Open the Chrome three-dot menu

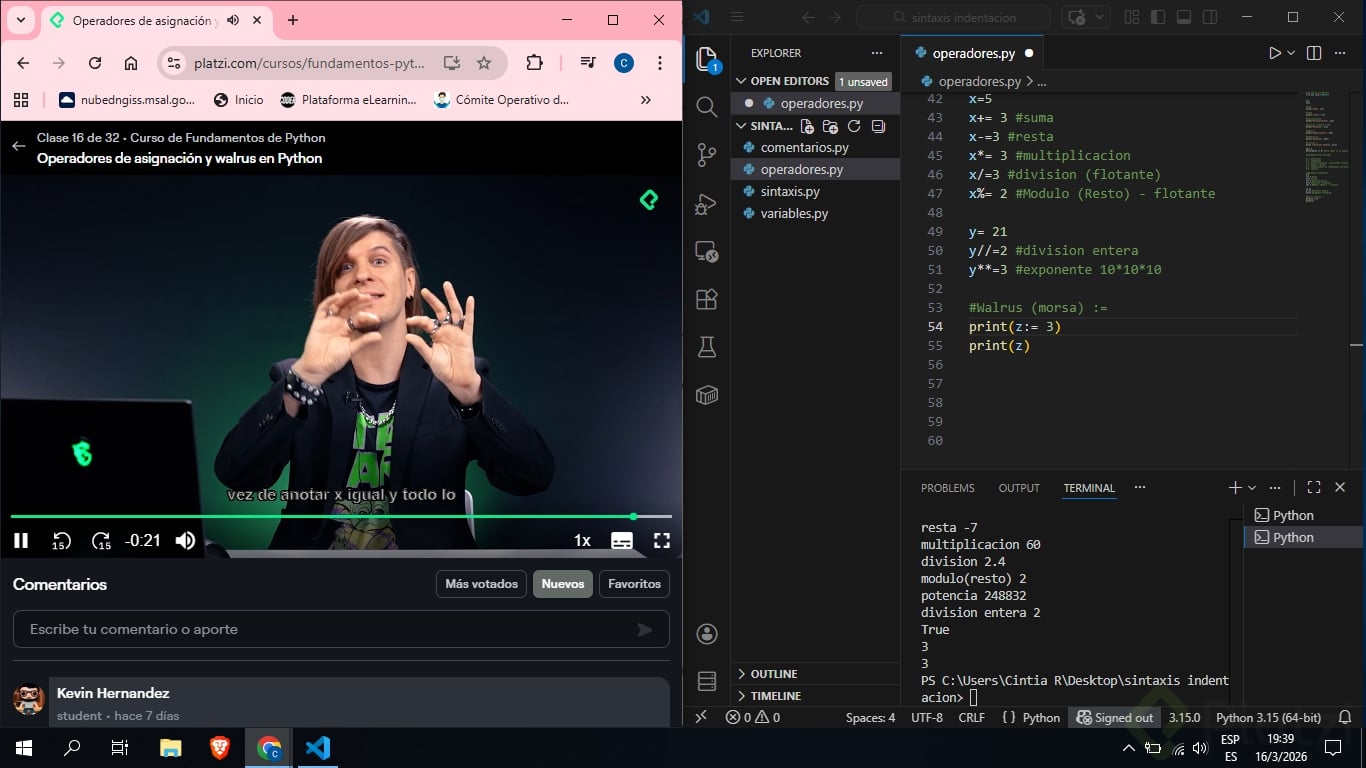660,63
